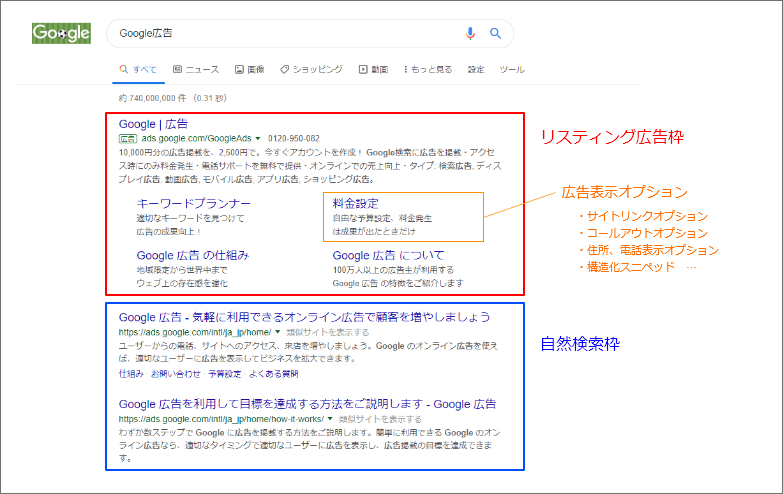Click the green 広告 ad badge

coord(128,138)
